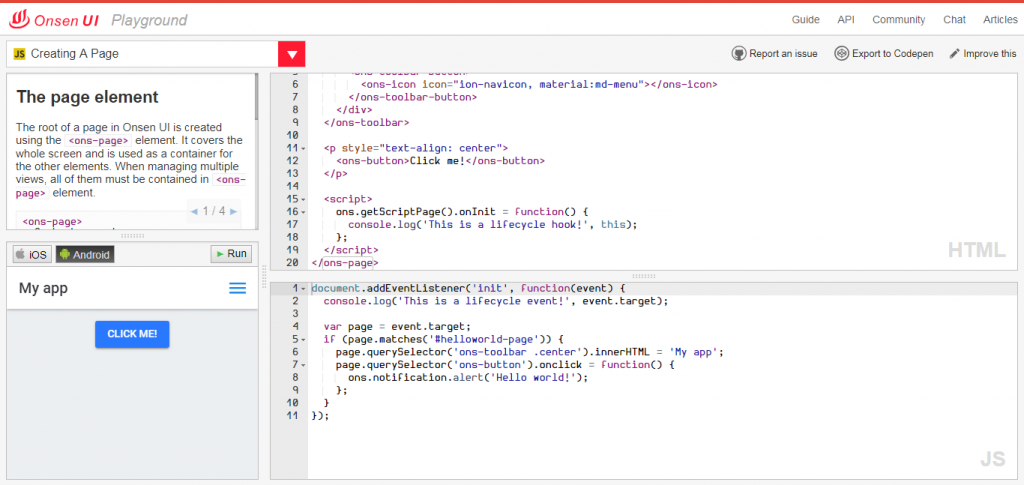The image size is (1024, 485).
Task: Click the Export to Codepen label
Action: (x=893, y=54)
